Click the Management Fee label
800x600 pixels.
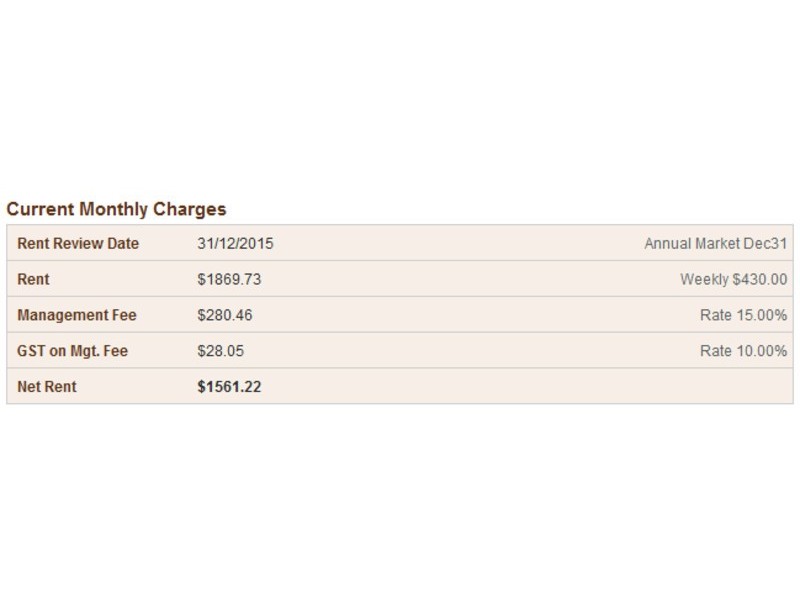pos(76,315)
